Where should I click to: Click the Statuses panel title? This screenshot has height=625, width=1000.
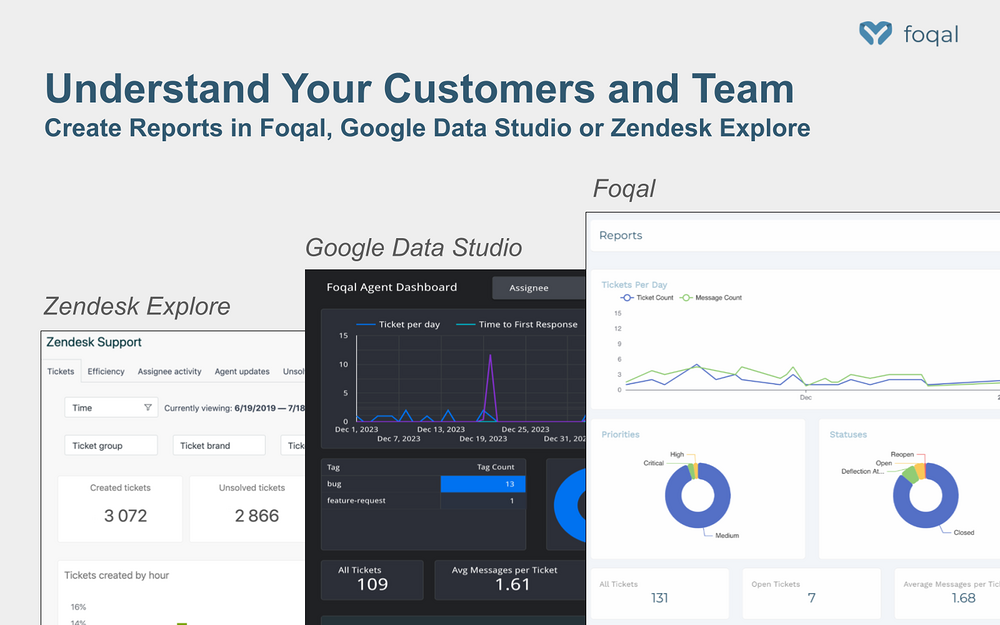848,434
